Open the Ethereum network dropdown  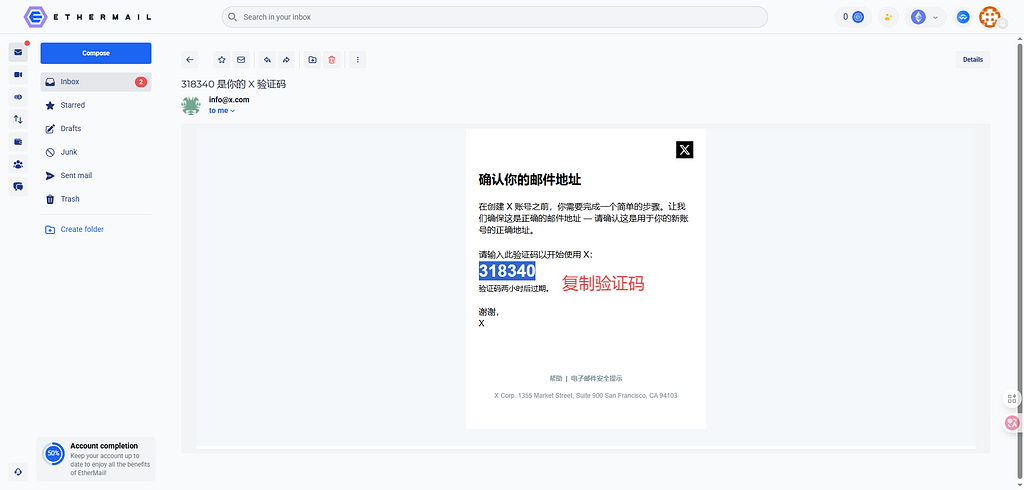coord(925,17)
